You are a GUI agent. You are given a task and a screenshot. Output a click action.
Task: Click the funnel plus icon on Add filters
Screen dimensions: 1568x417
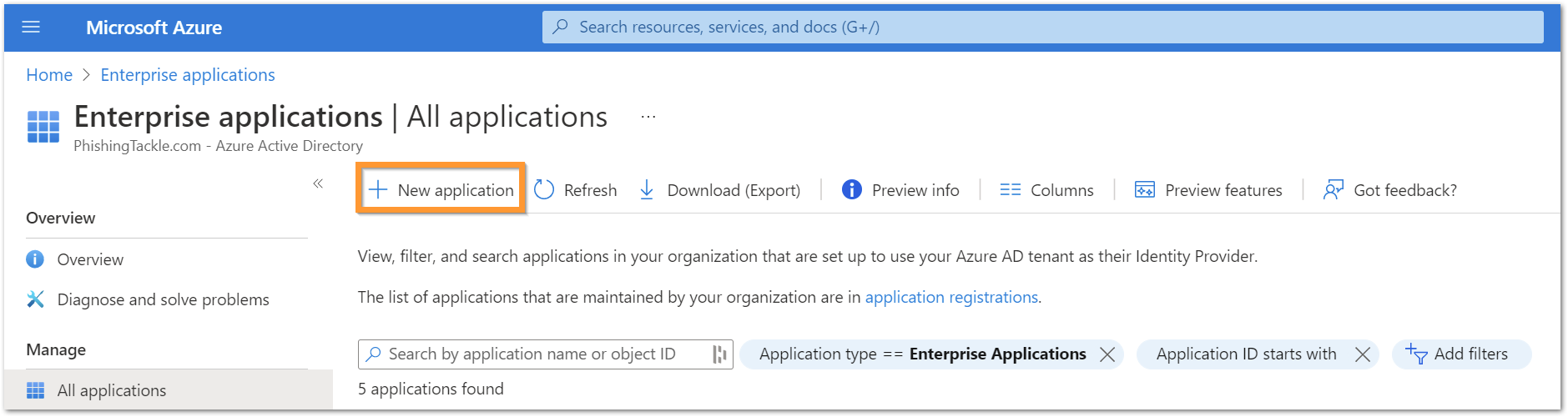click(x=1417, y=354)
